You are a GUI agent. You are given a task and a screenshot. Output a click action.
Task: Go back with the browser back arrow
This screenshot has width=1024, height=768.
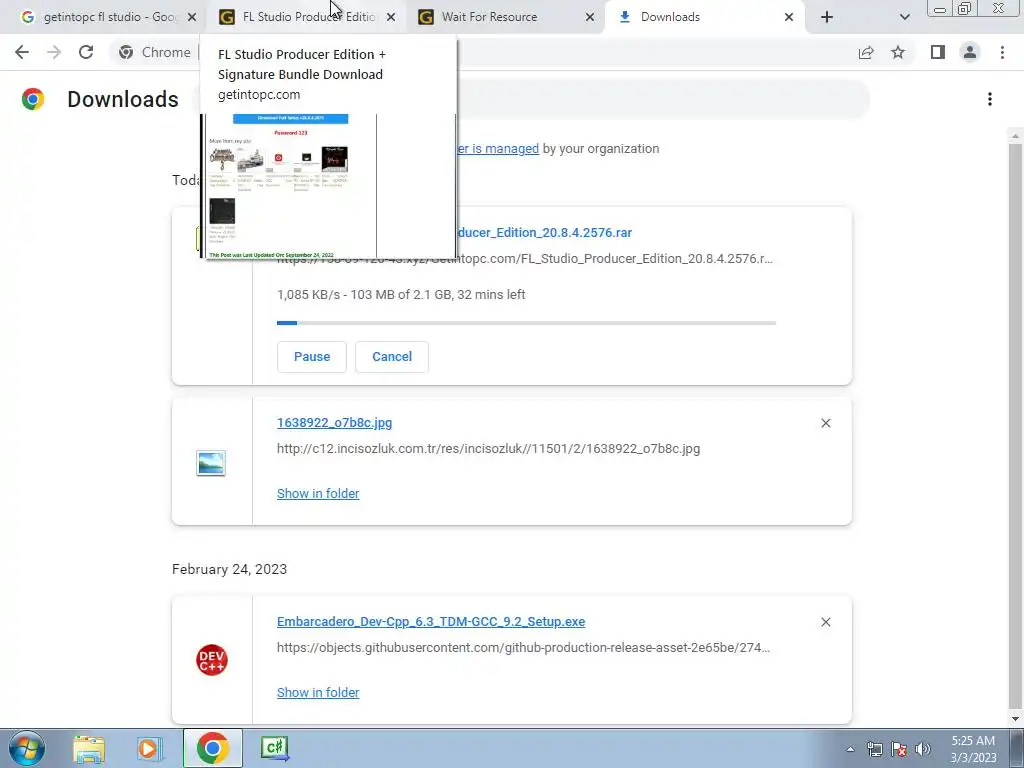22,52
